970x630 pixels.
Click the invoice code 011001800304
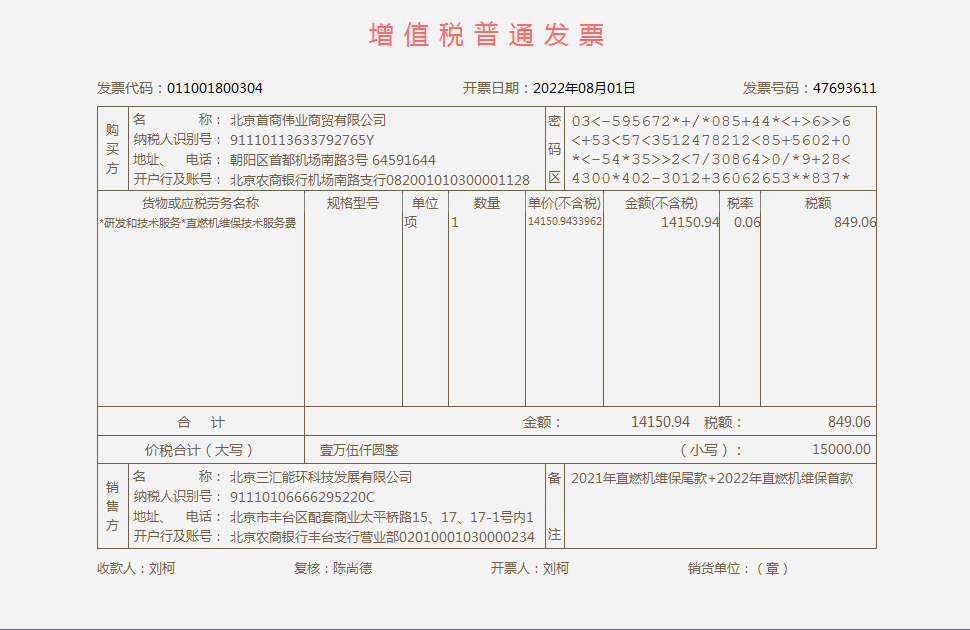click(215, 88)
